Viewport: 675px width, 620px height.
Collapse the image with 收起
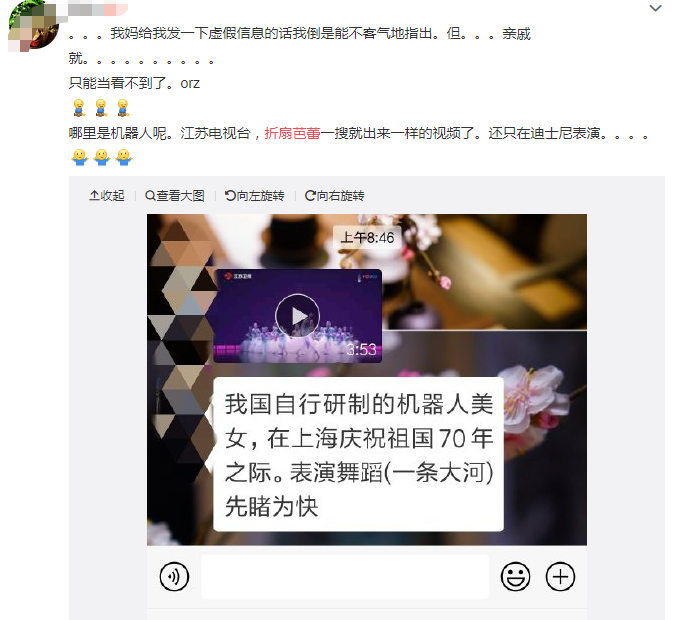[107, 196]
